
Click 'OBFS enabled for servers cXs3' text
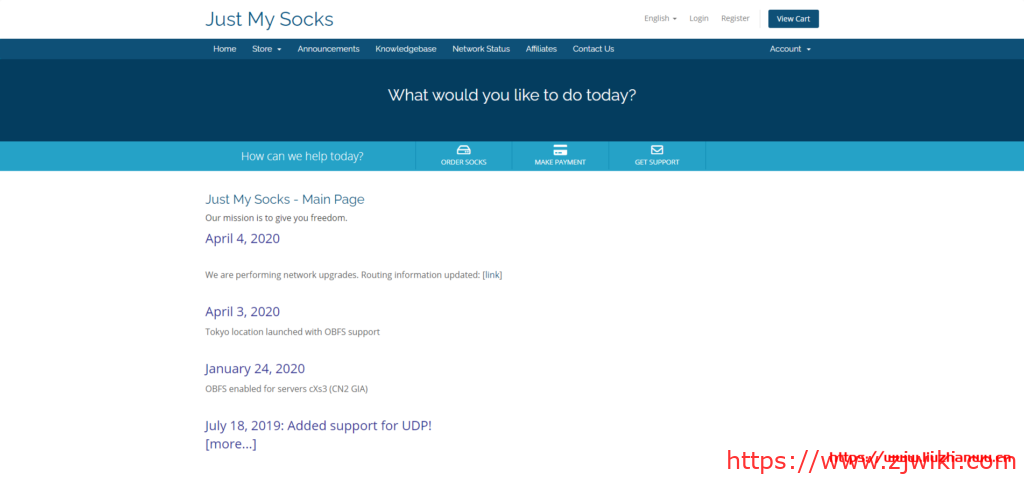[x=287, y=389]
